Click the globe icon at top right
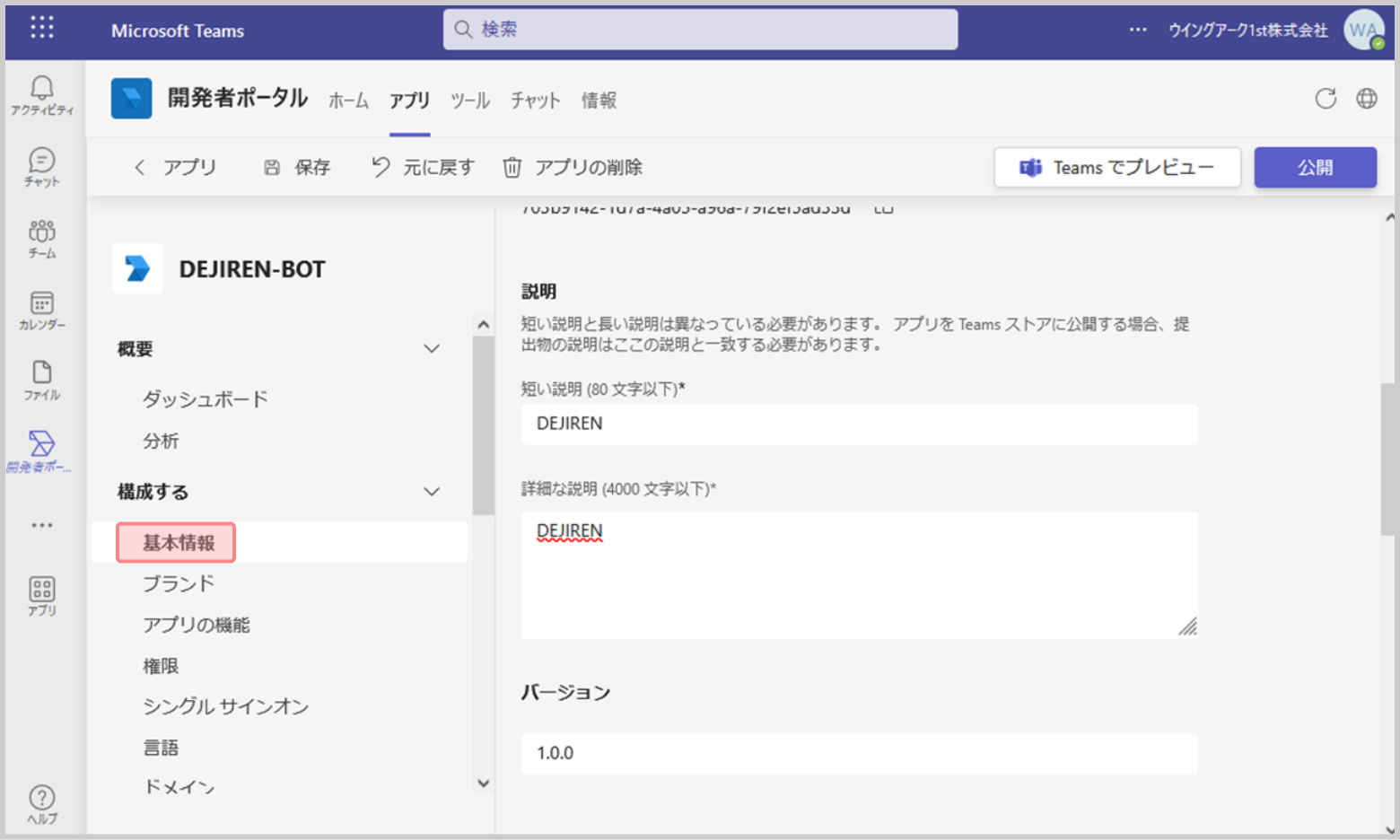 coord(1366,99)
